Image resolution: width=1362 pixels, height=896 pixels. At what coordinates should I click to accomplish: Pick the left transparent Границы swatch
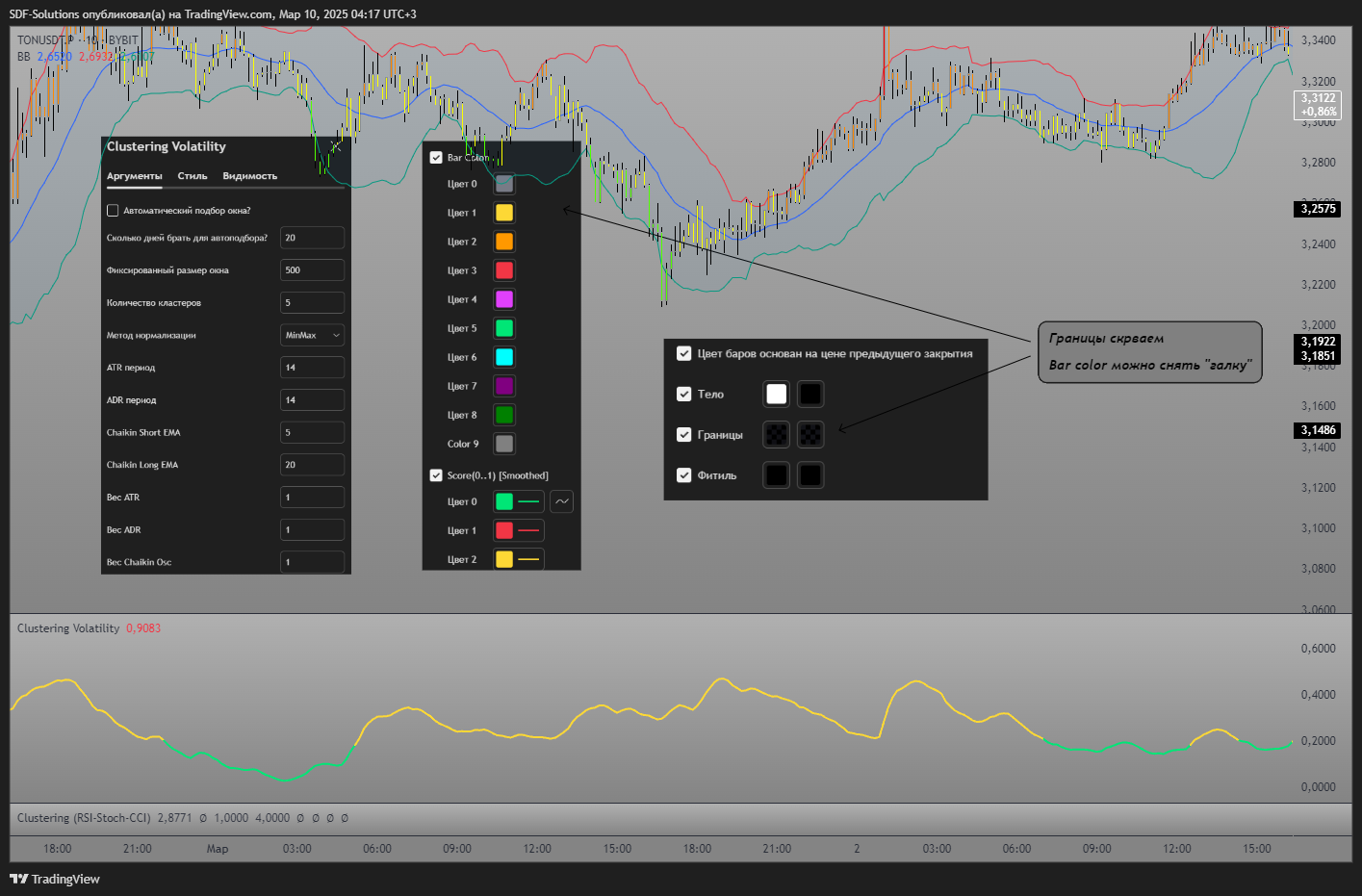tap(776, 435)
